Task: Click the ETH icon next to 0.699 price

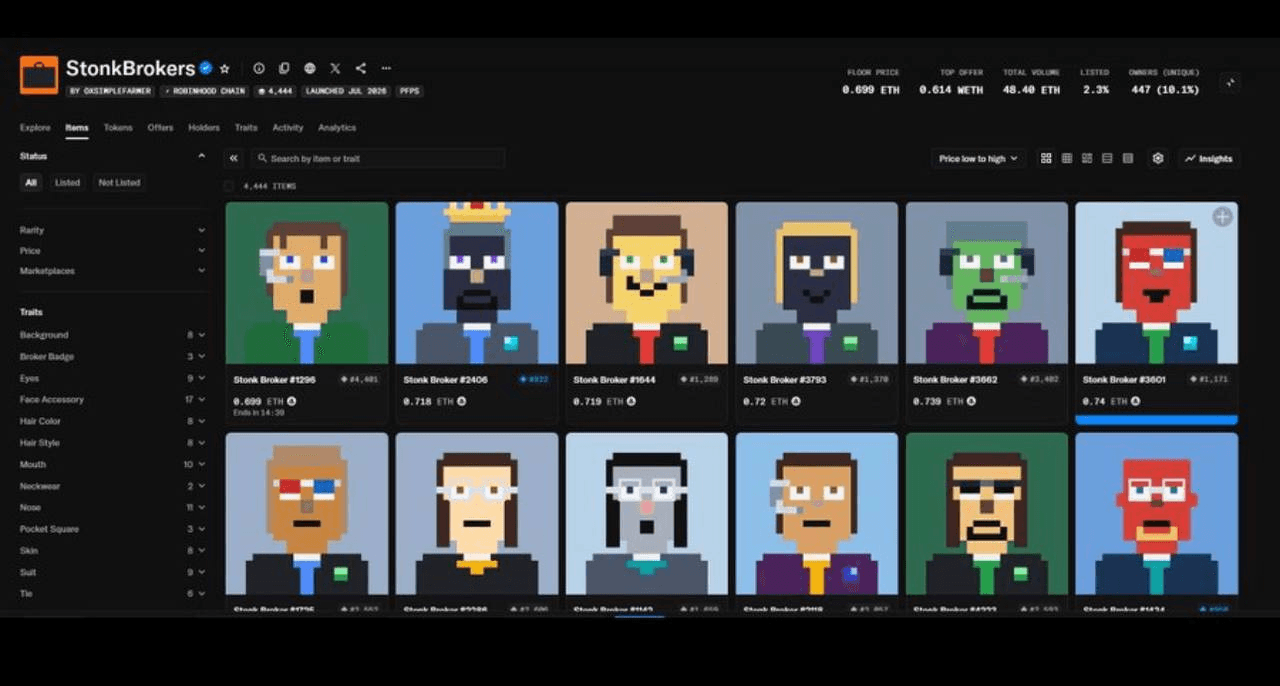Action: [x=292, y=401]
